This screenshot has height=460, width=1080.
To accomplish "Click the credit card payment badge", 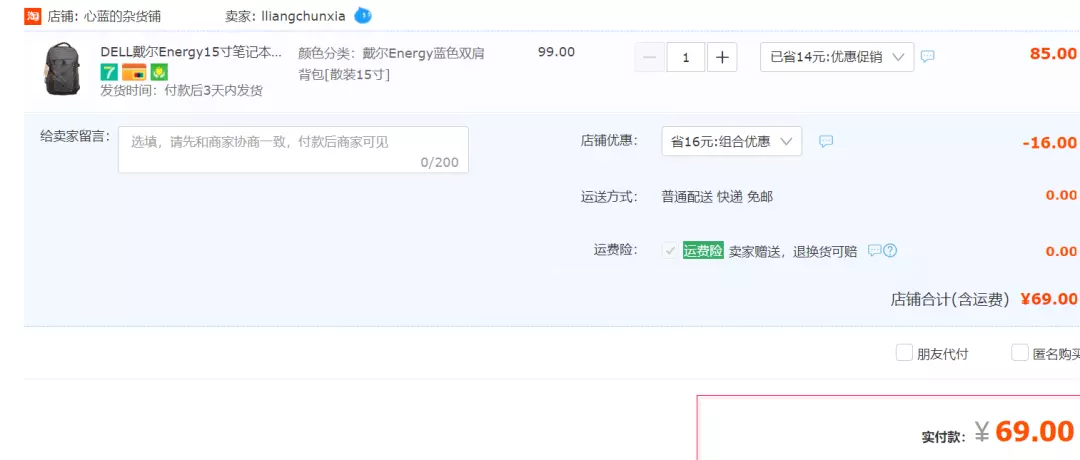I will coord(134,72).
